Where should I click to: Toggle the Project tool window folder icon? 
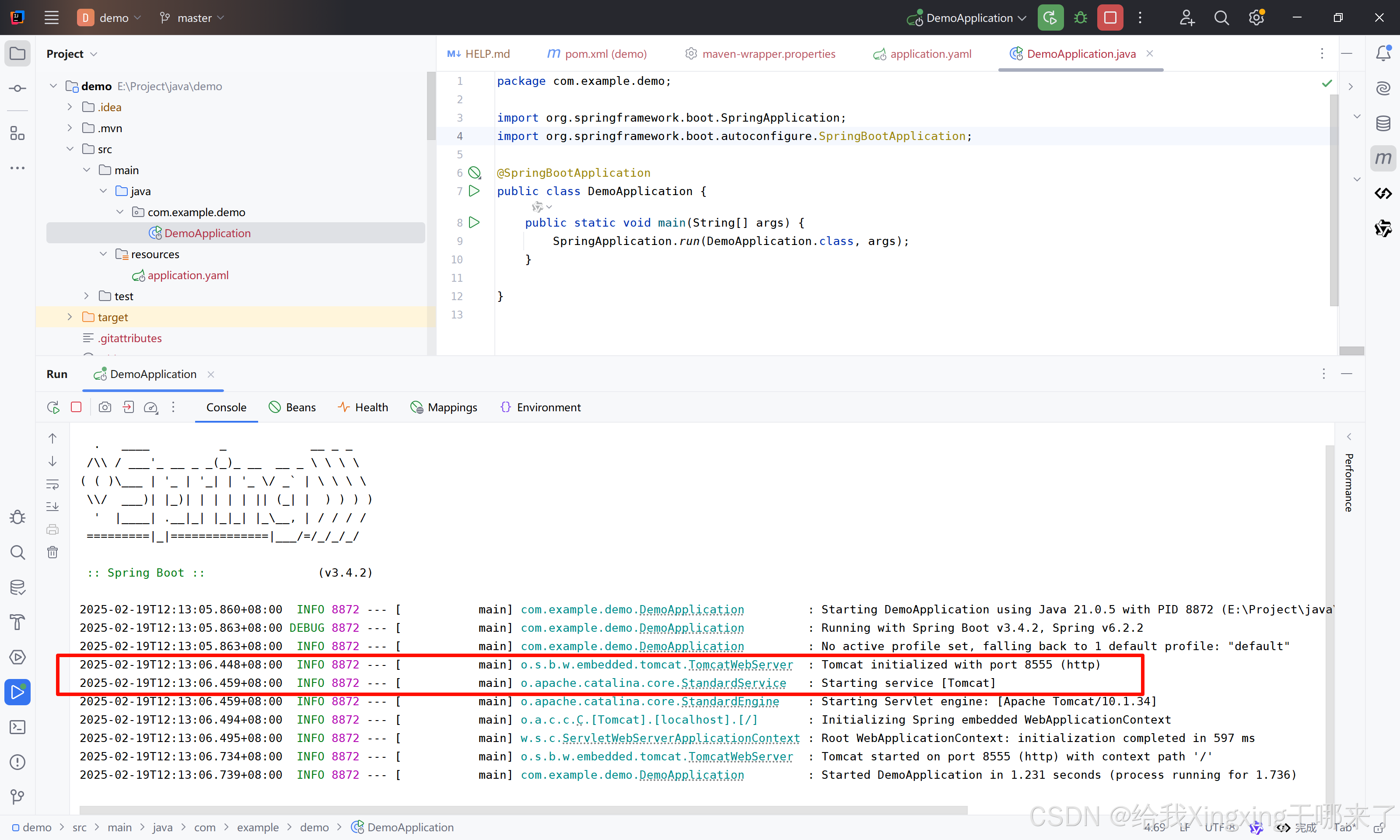17,53
